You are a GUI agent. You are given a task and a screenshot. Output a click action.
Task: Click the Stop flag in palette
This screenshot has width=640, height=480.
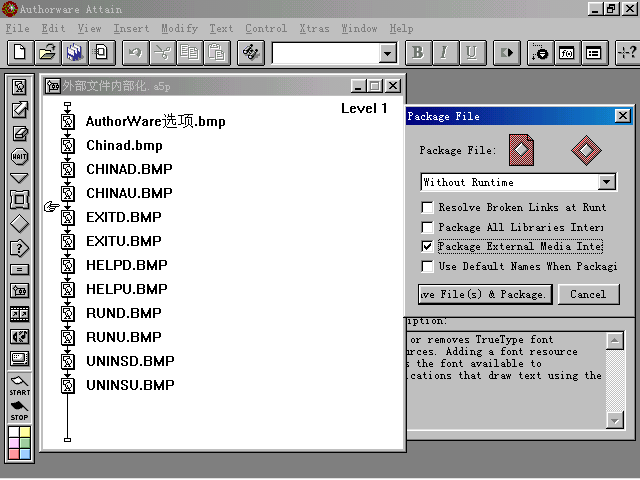19,411
